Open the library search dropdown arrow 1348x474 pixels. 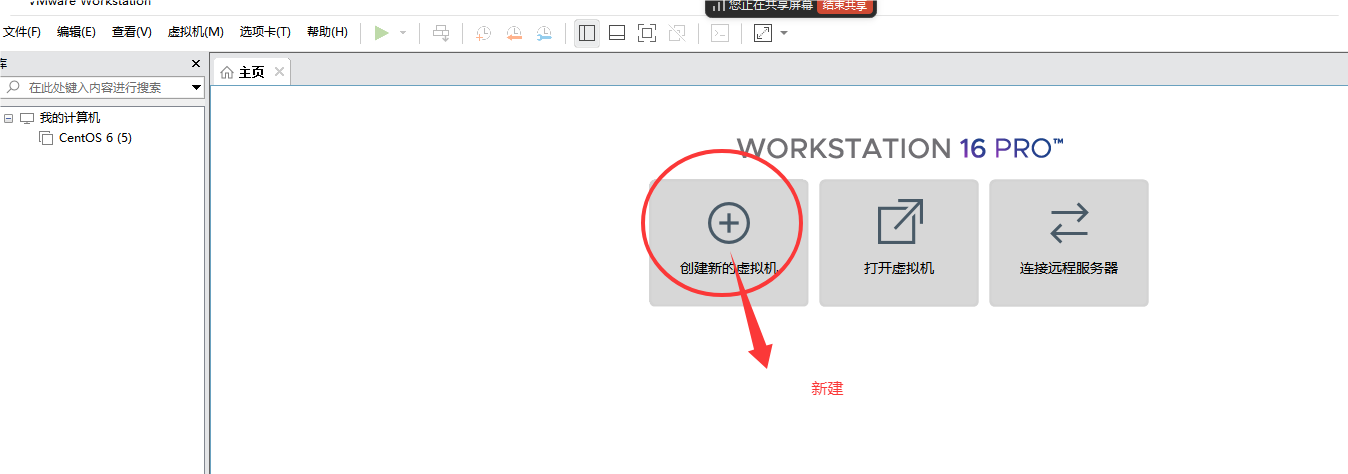(x=196, y=88)
